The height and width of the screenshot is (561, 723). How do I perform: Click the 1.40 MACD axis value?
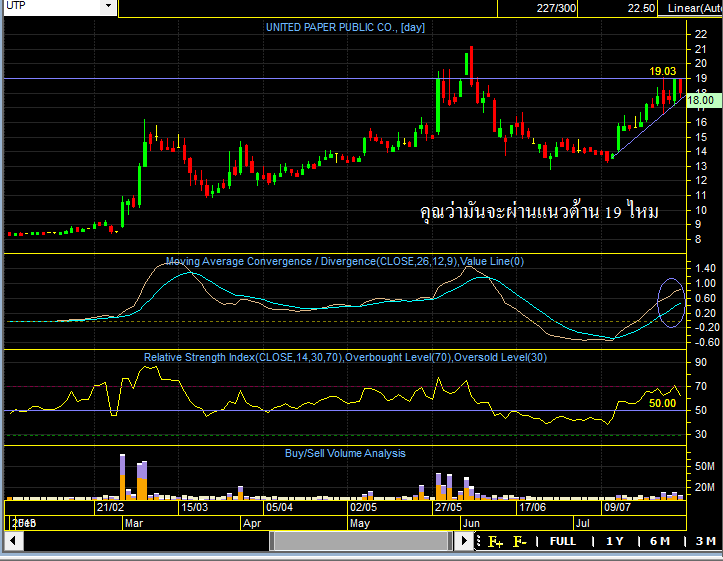(705, 268)
